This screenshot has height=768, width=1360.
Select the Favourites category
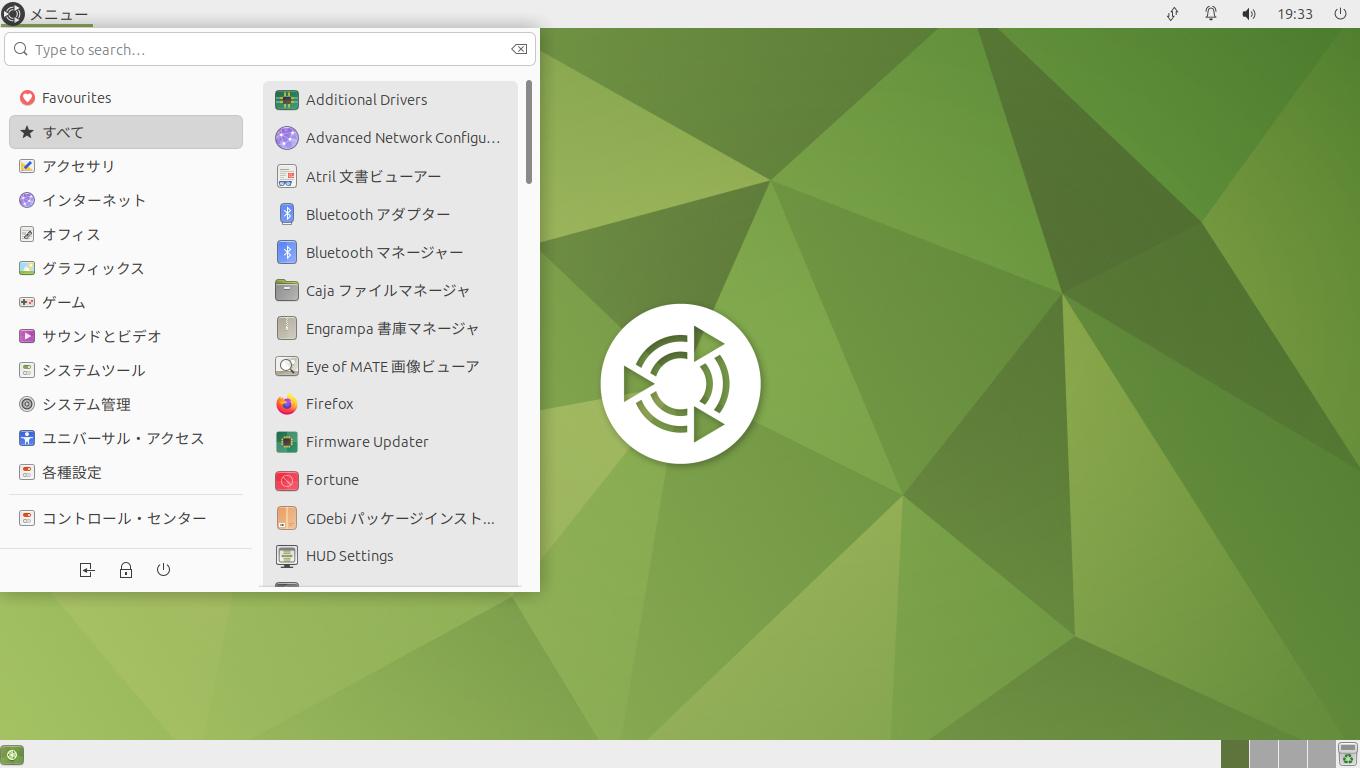[x=76, y=98]
